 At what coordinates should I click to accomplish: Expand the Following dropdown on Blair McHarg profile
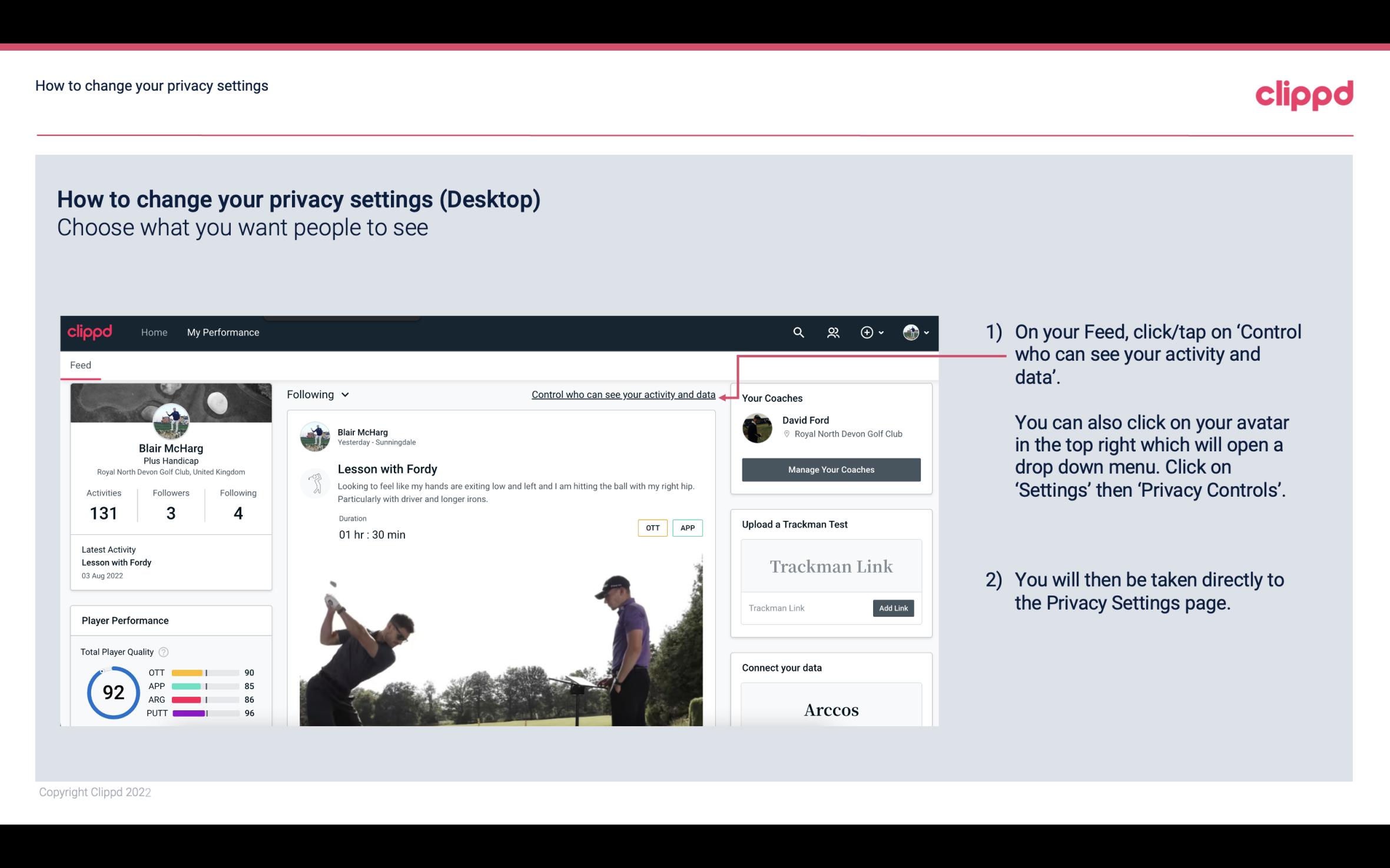317,393
